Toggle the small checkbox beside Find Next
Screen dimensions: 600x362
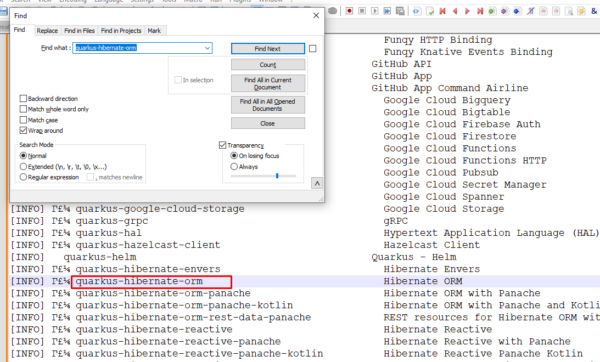[313, 49]
